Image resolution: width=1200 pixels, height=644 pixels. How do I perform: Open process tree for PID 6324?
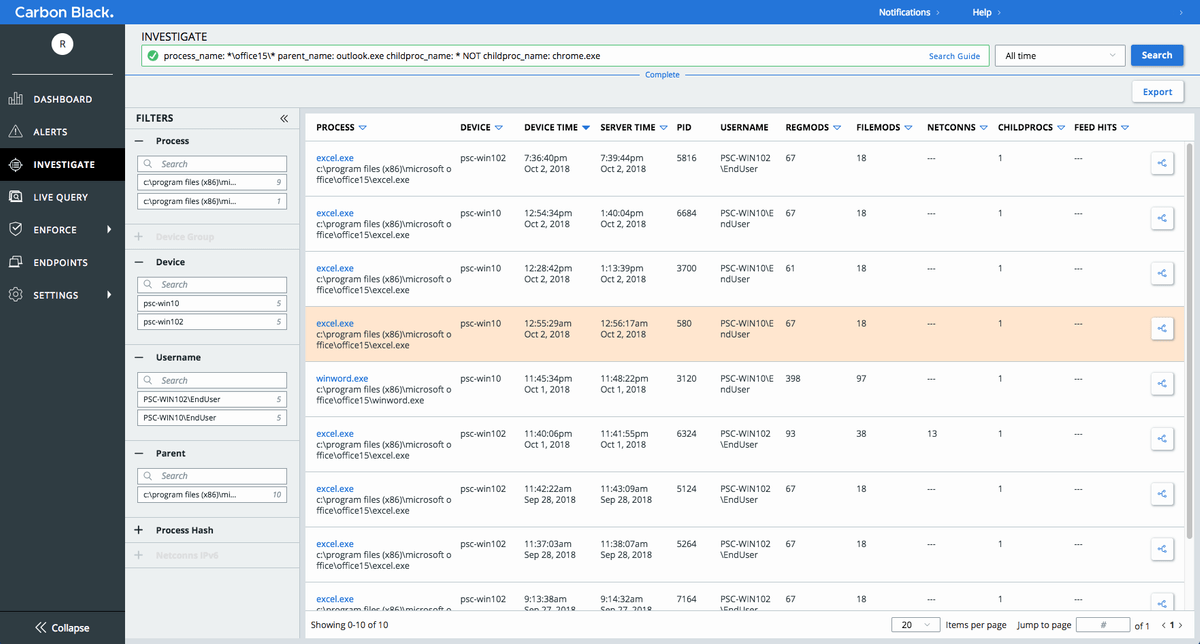(x=1162, y=439)
